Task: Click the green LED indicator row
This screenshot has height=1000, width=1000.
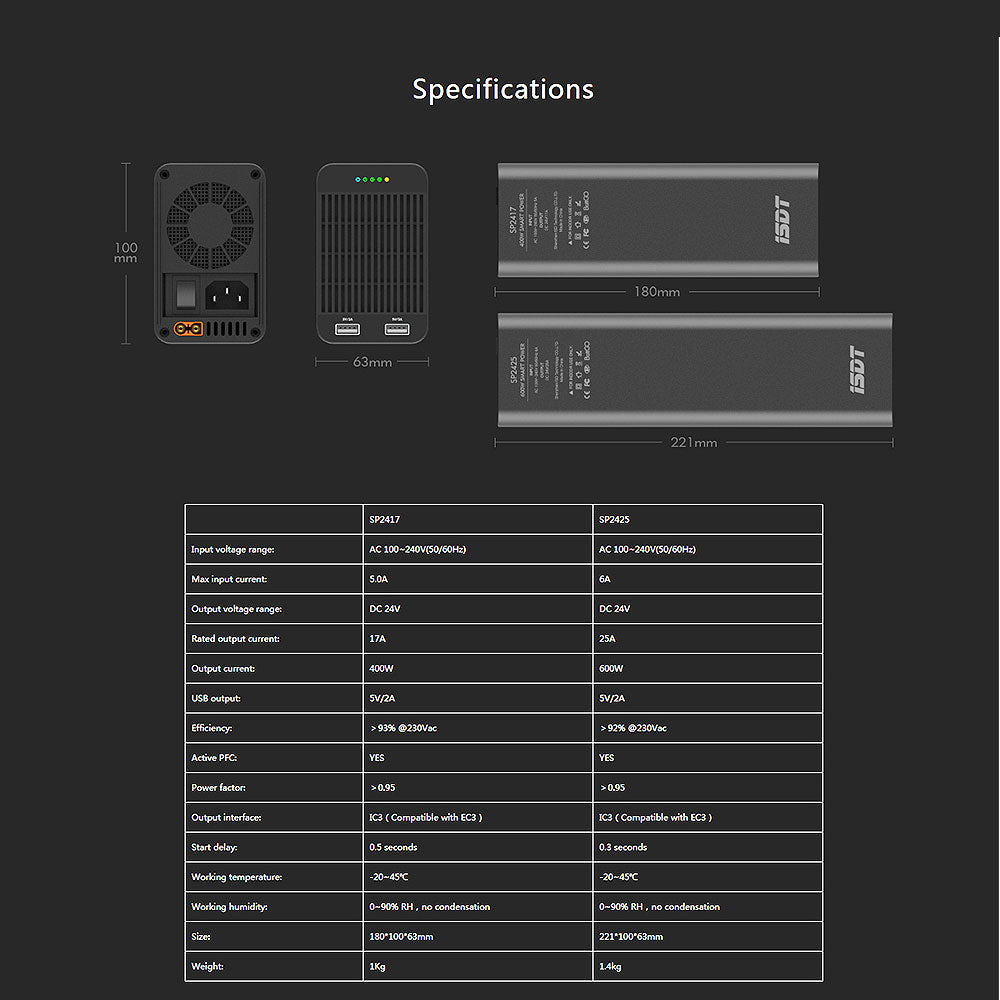Action: click(372, 181)
